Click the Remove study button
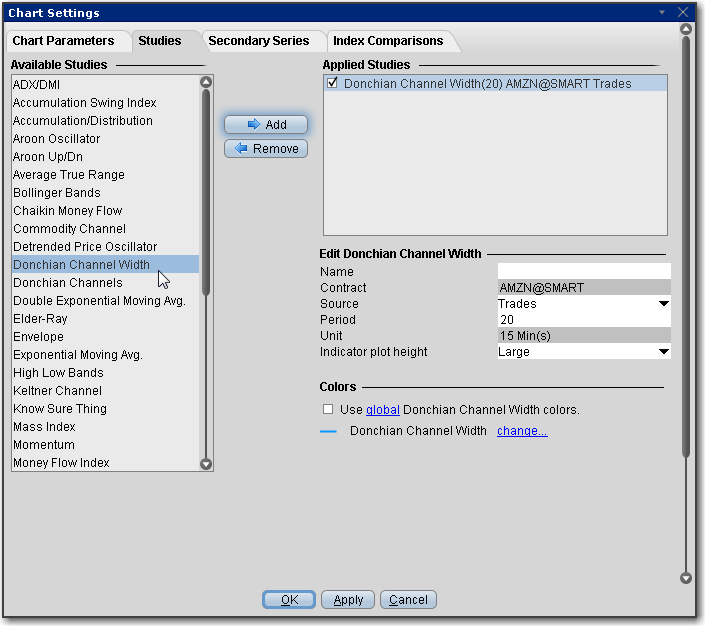This screenshot has width=705, height=626. click(x=266, y=149)
